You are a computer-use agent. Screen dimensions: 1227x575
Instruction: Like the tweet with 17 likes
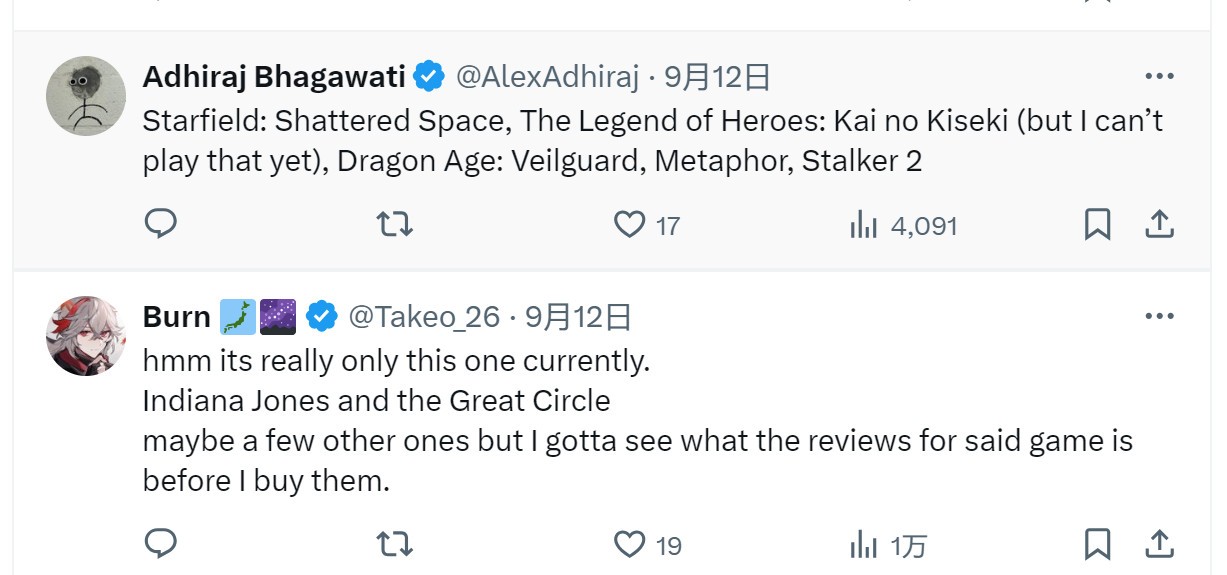pyautogui.click(x=629, y=225)
